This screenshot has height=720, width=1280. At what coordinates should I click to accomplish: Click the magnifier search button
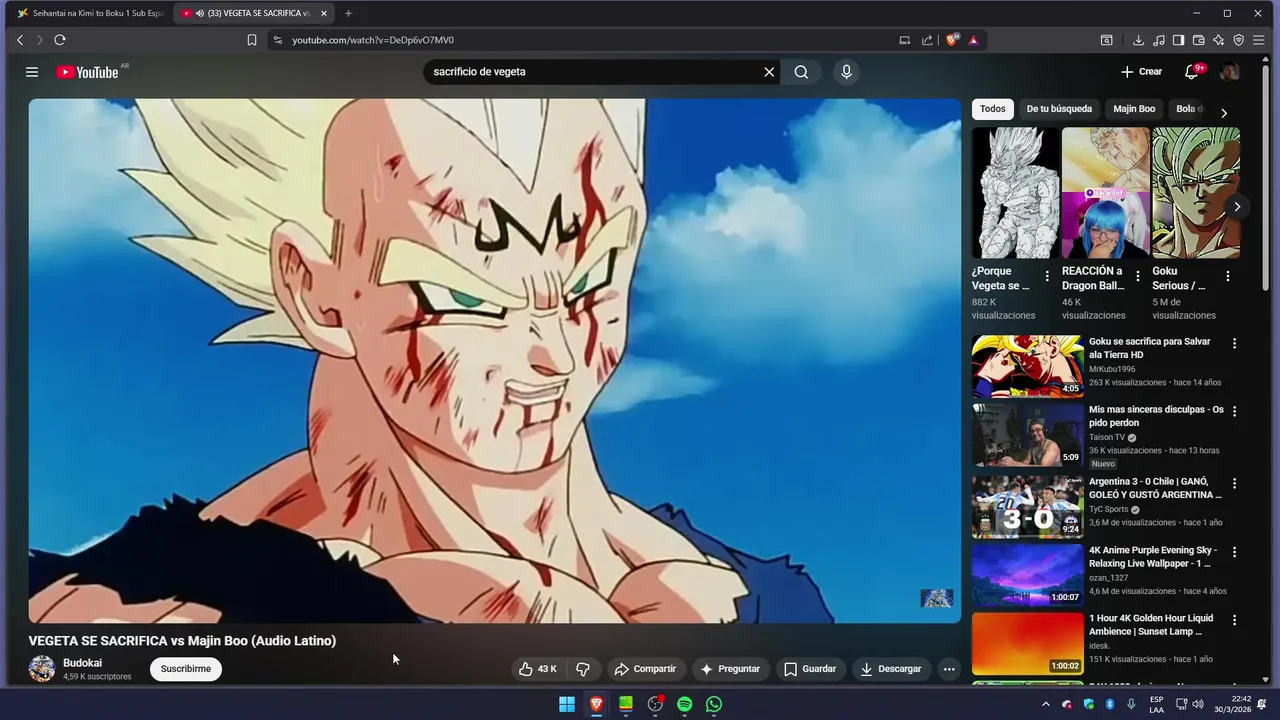[801, 72]
